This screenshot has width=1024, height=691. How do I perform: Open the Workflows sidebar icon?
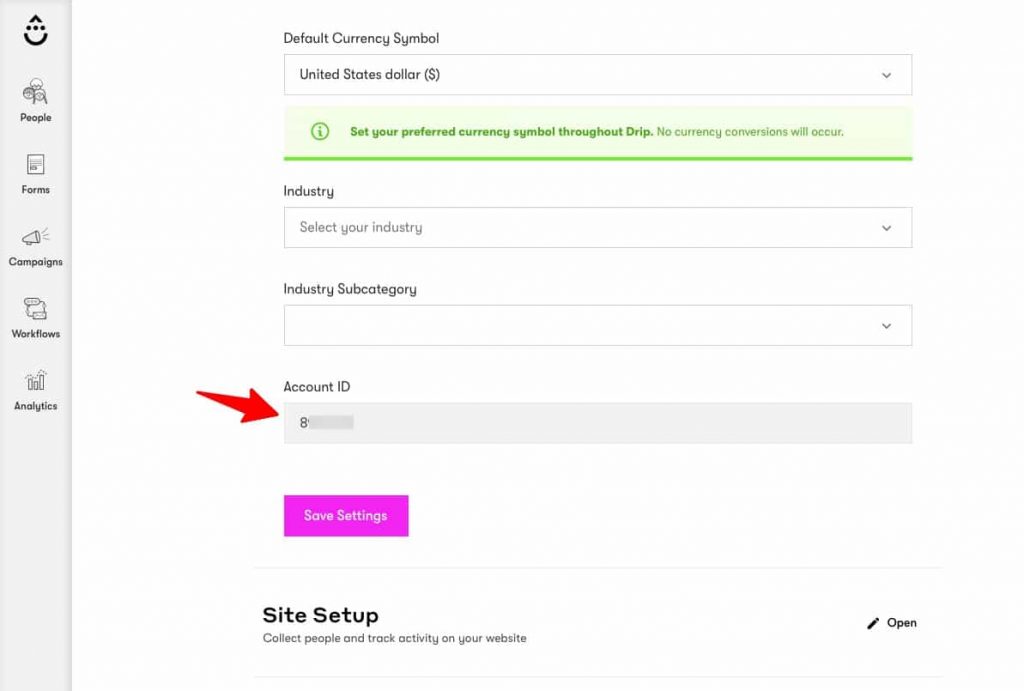[x=35, y=308]
